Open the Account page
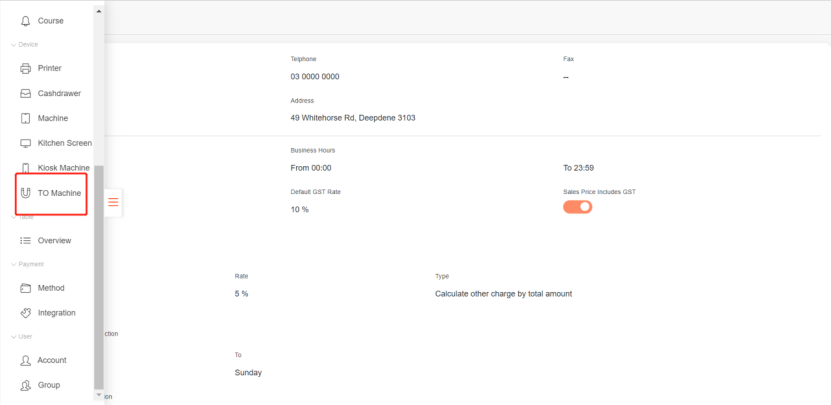The image size is (831, 405). point(52,360)
